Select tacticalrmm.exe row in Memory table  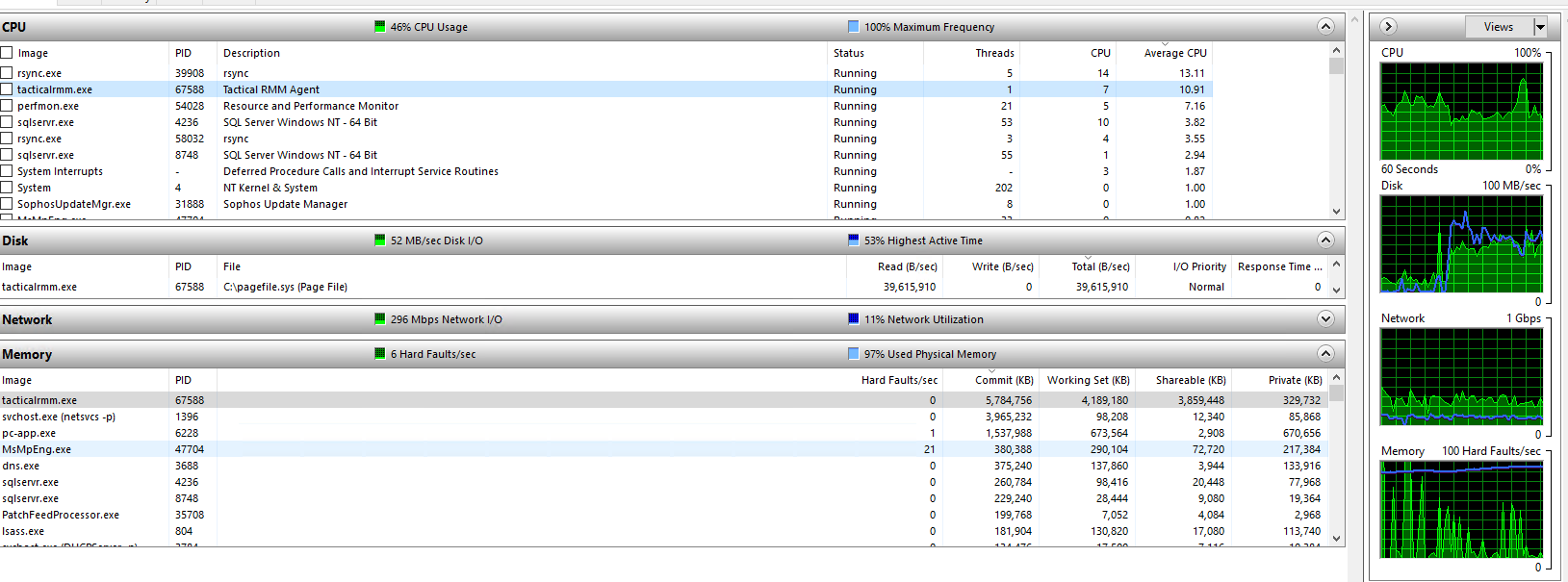664,400
